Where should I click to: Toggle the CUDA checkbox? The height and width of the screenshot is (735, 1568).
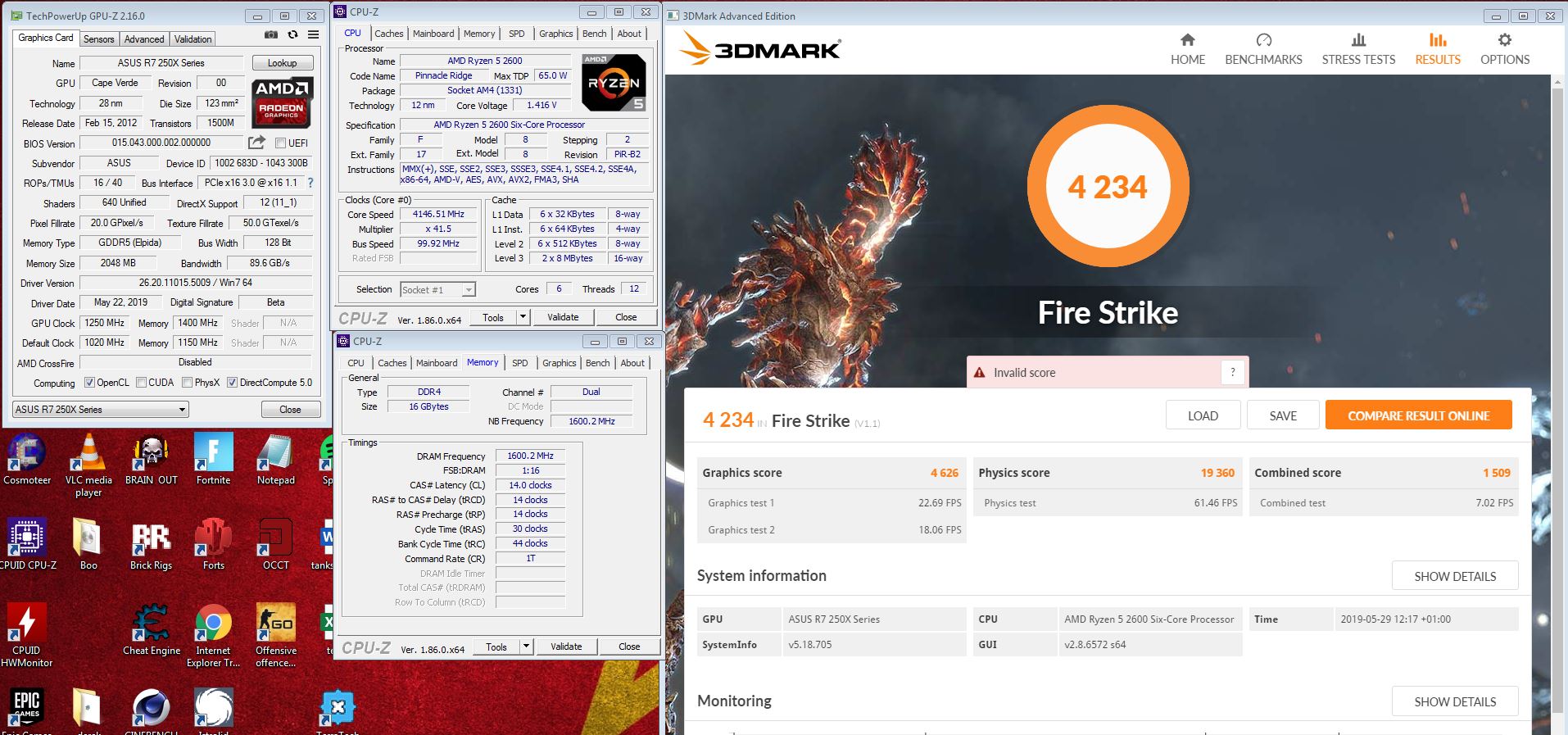click(141, 383)
